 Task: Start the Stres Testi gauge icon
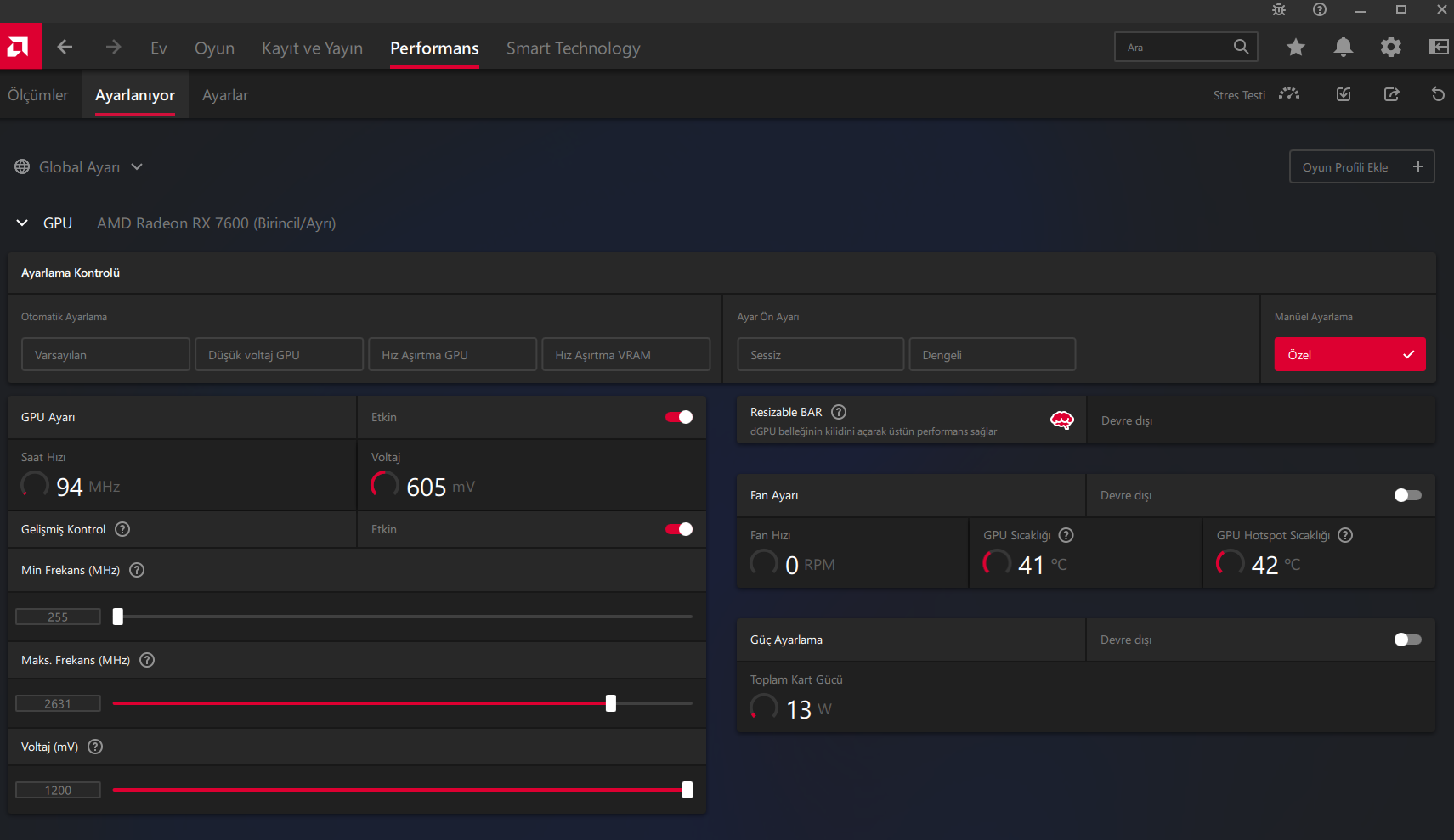click(1289, 94)
